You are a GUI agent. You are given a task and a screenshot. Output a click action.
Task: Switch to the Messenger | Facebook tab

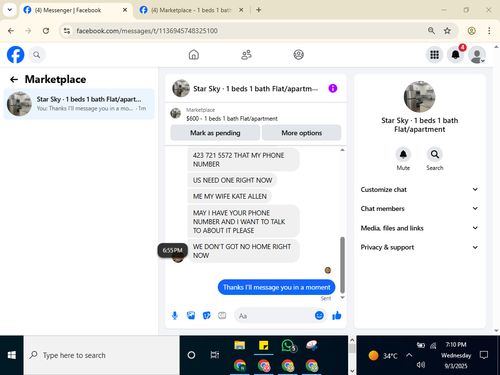point(75,10)
